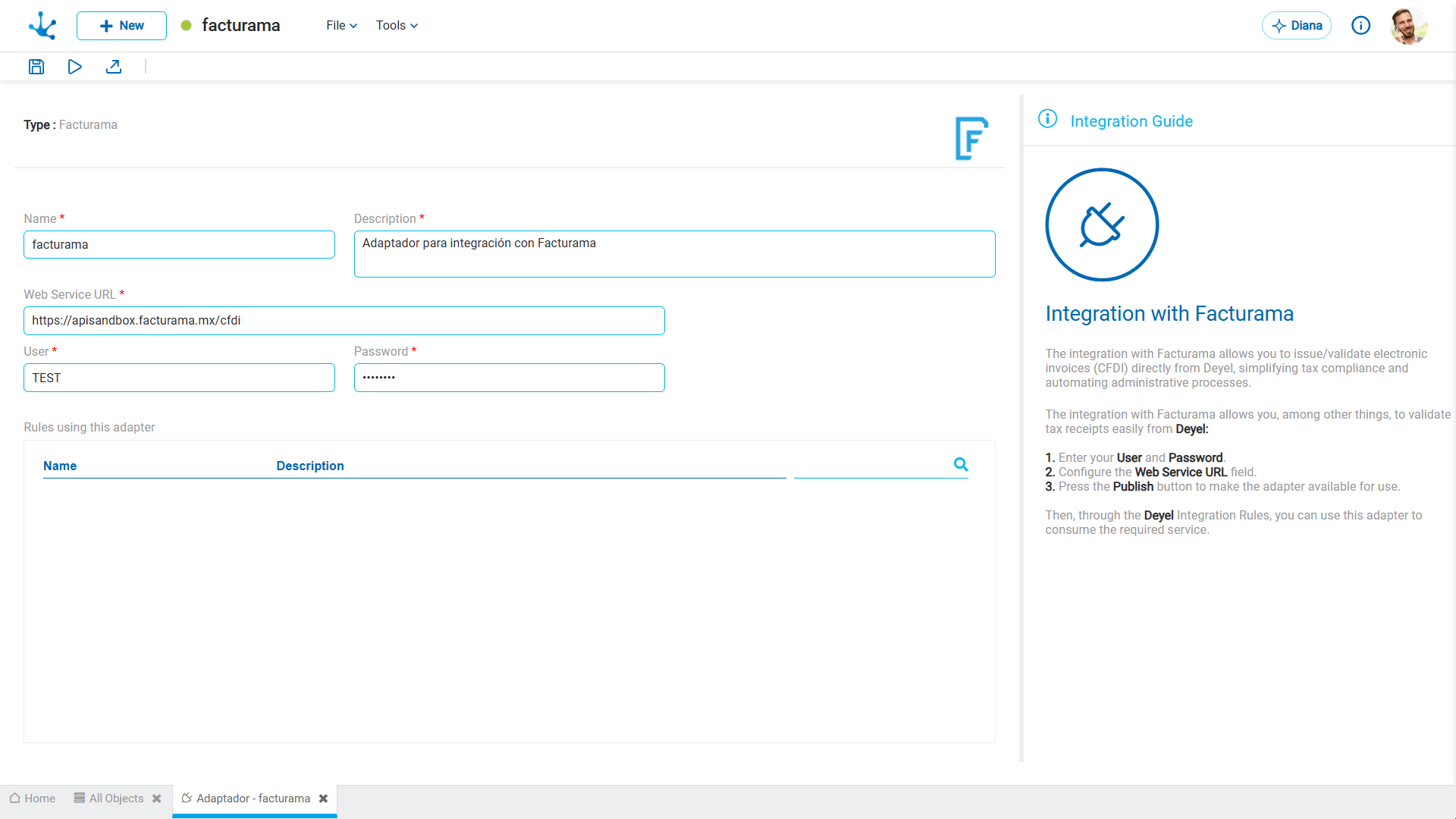The width and height of the screenshot is (1456, 819).
Task: Click the play/run icon in toolbar
Action: pyautogui.click(x=74, y=67)
